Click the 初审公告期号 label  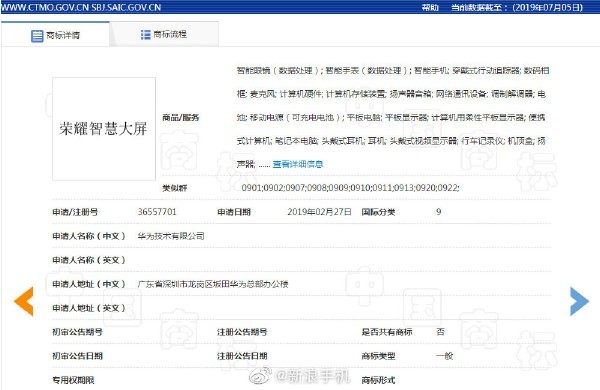(77, 332)
